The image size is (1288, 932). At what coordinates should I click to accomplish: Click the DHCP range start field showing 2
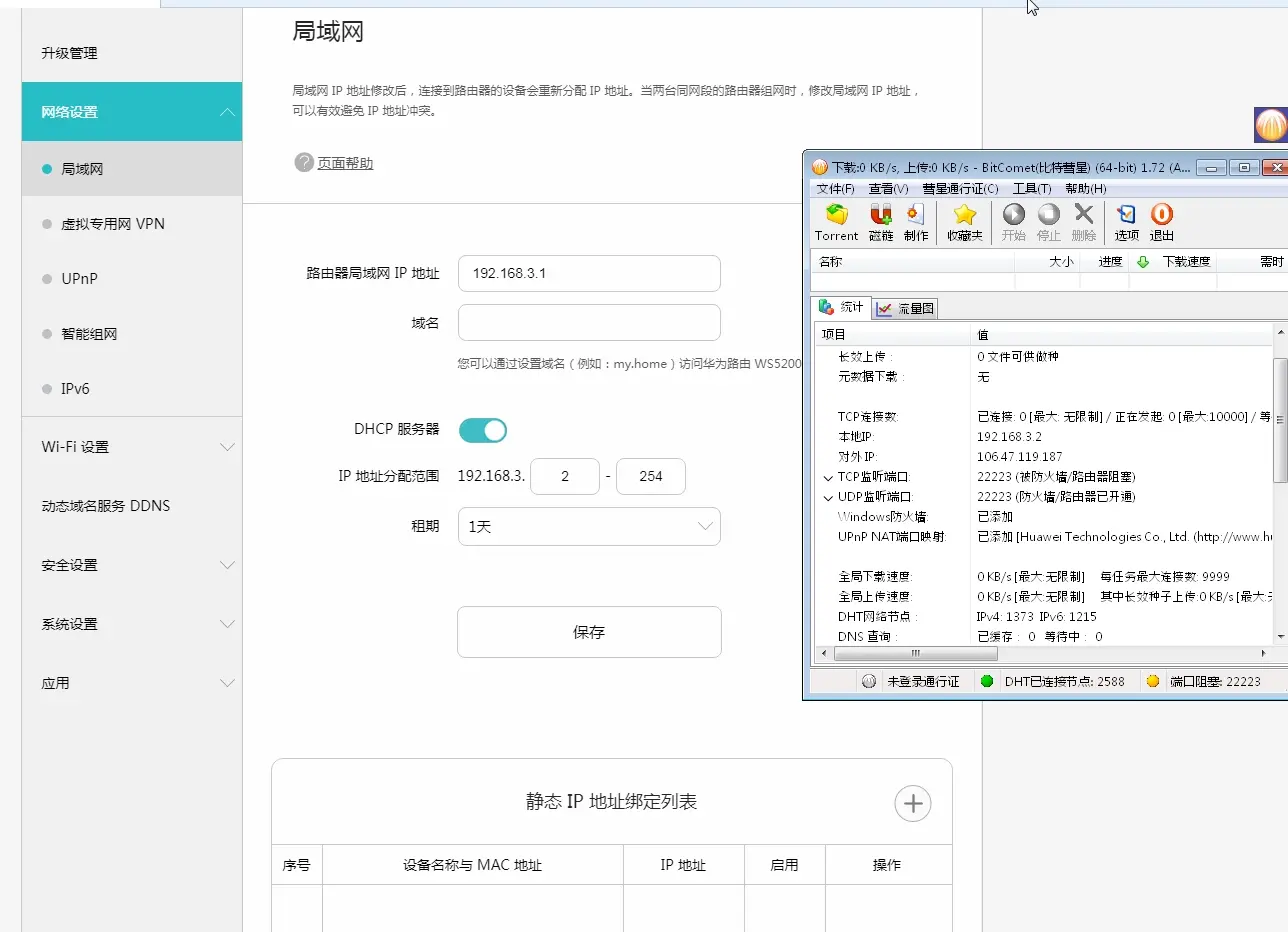tap(565, 476)
